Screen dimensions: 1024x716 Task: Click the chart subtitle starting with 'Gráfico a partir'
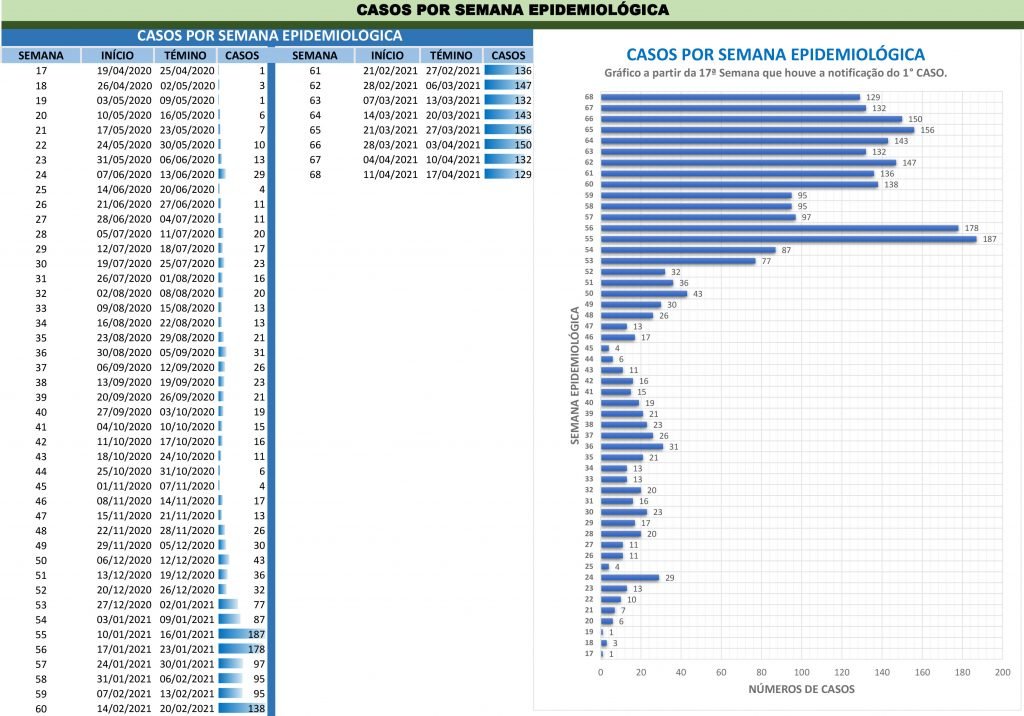pyautogui.click(x=775, y=74)
